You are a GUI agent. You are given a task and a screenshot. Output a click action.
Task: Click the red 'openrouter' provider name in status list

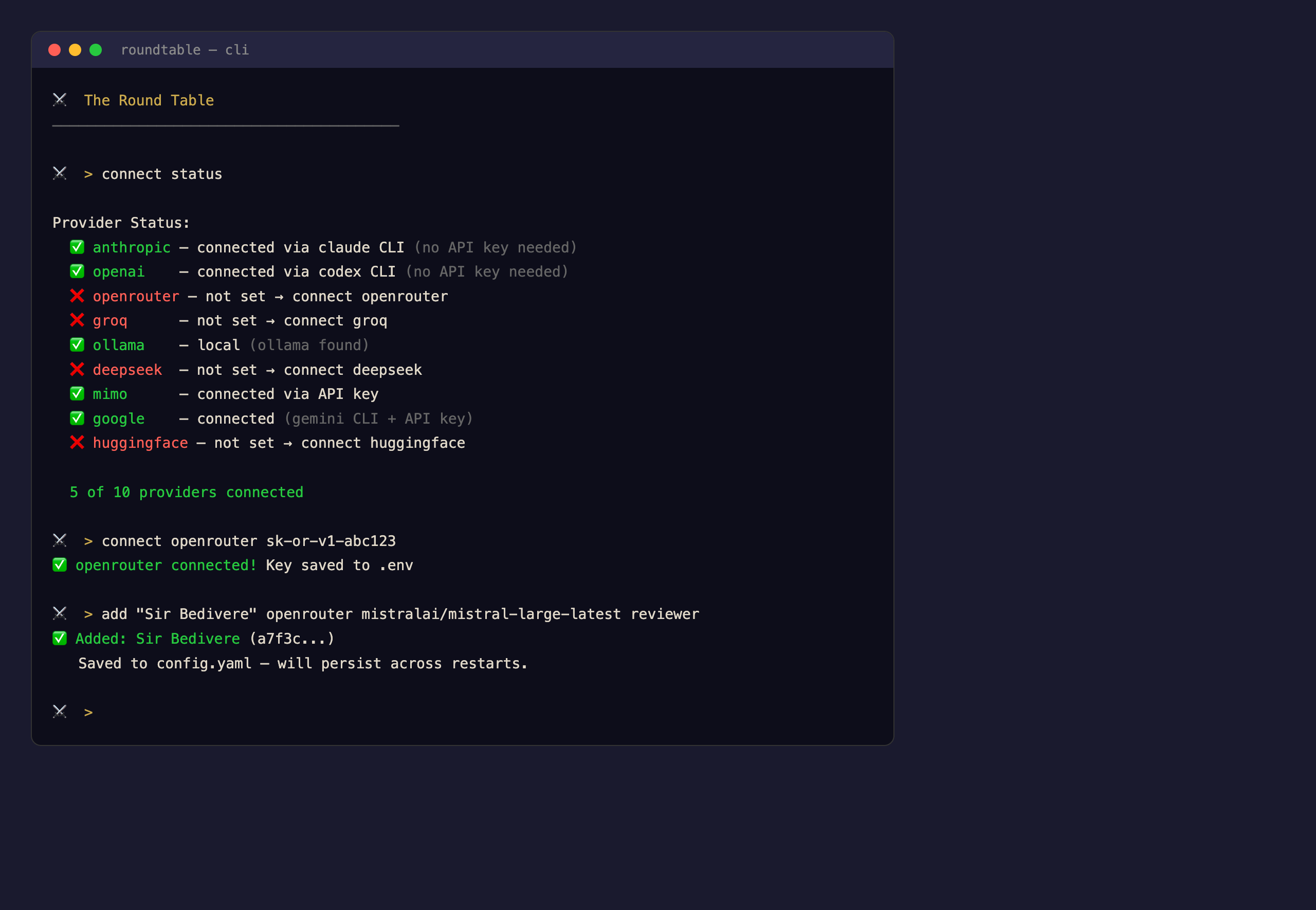(136, 297)
